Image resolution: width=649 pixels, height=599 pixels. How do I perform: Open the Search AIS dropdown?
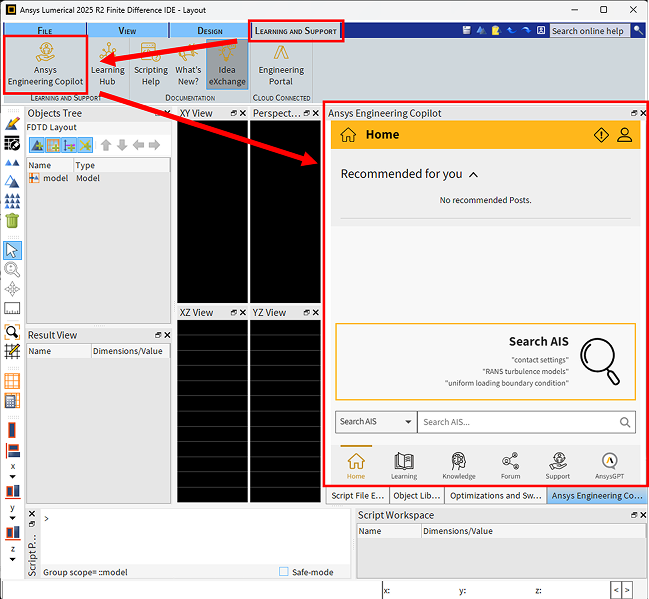click(375, 422)
